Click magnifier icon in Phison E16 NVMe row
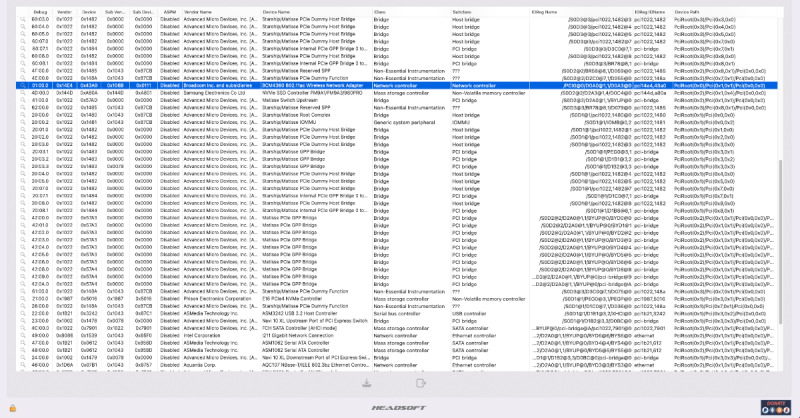Viewport: 800px width, 418px height. [x=23, y=299]
